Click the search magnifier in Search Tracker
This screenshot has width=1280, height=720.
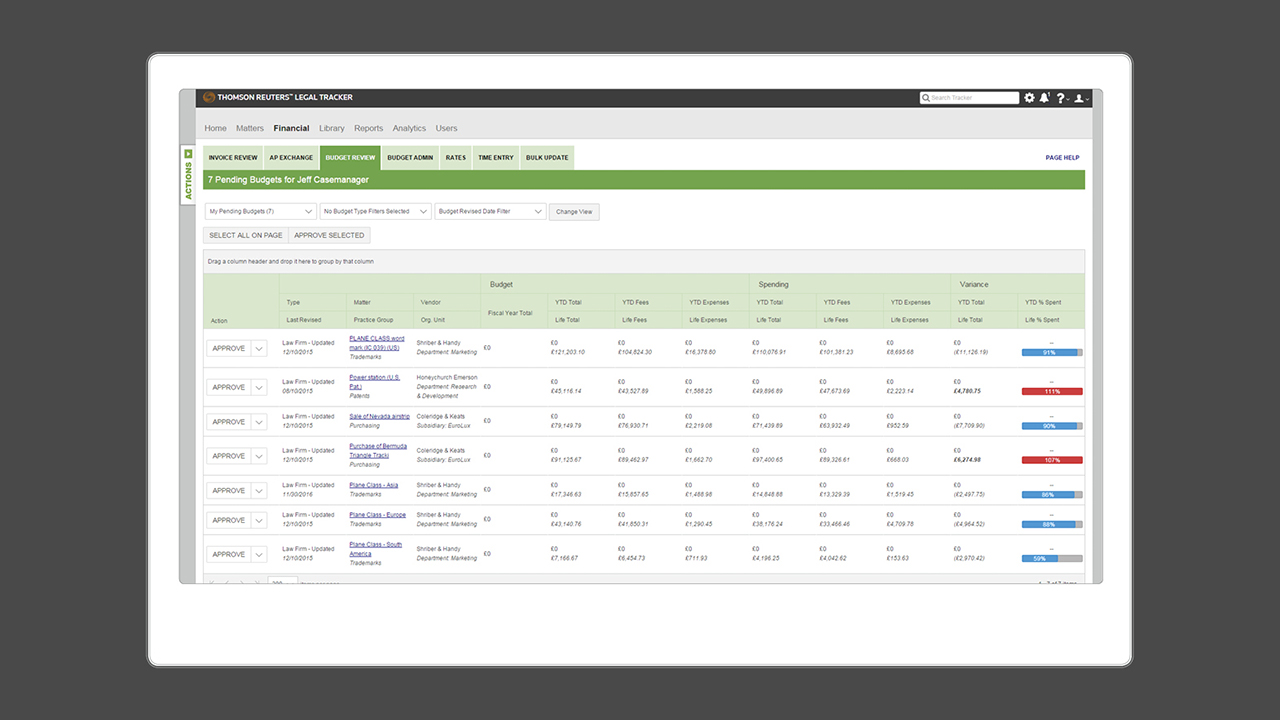[x=926, y=97]
